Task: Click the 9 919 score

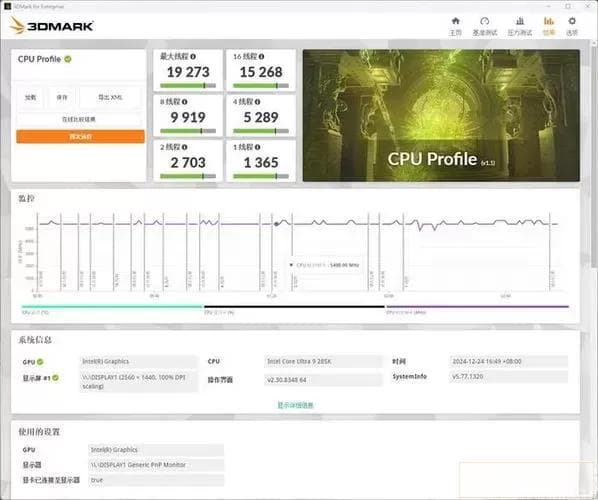Action: coord(188,117)
